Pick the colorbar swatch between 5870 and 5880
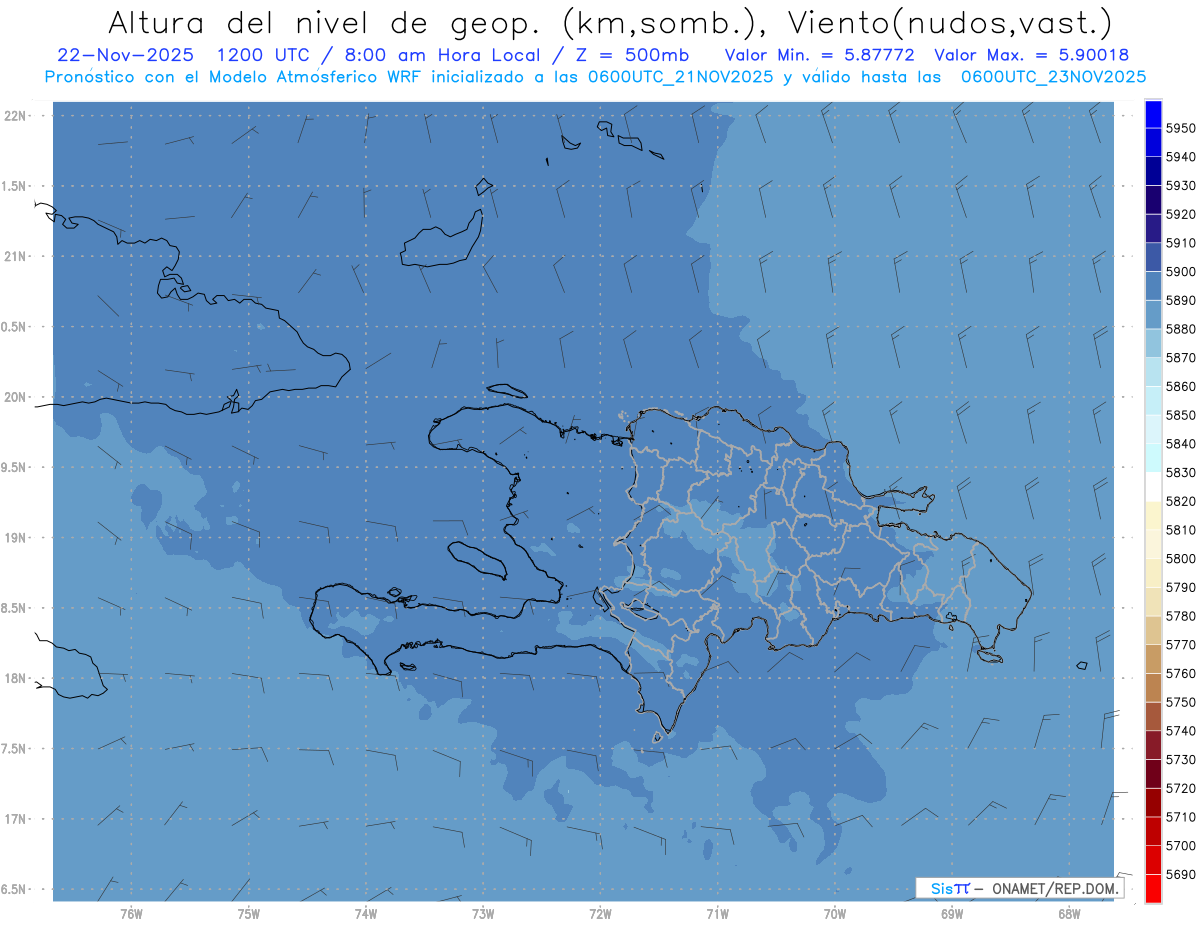Image resolution: width=1200 pixels, height=927 pixels. [1153, 343]
